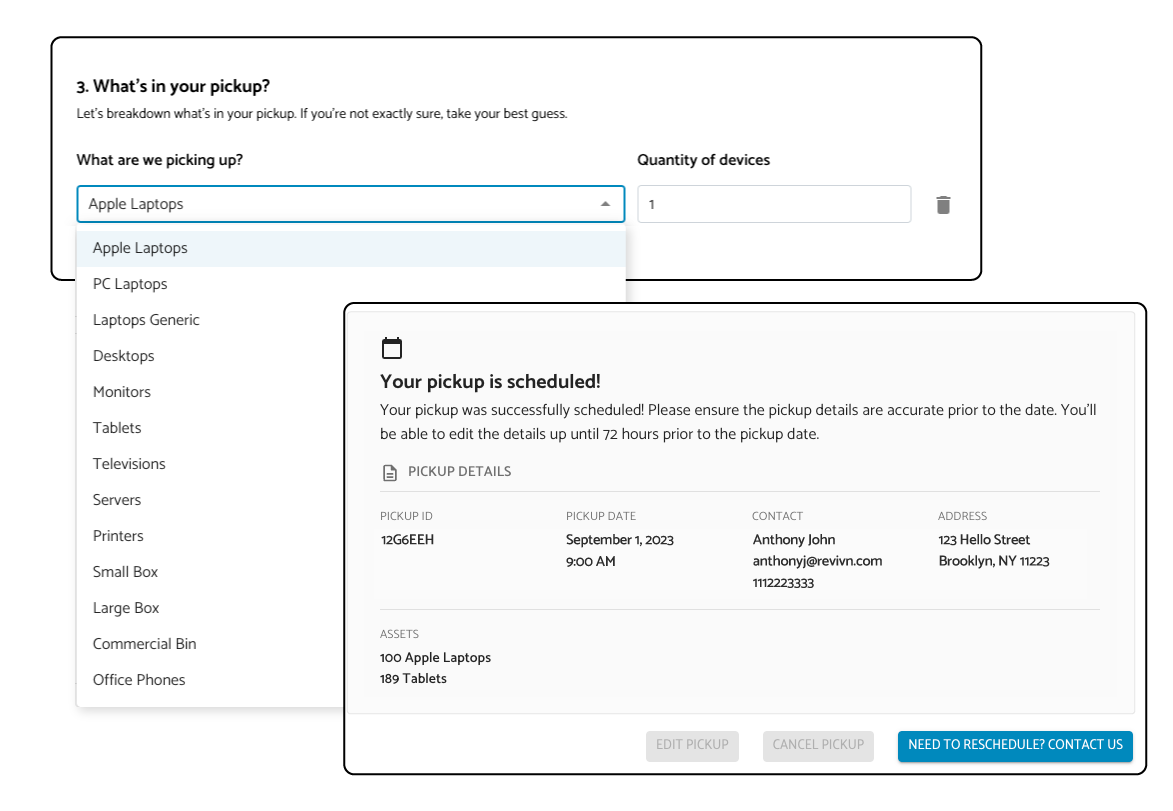Viewport: 1173px width, 811px height.
Task: Choose Monitors option
Action: (x=122, y=392)
